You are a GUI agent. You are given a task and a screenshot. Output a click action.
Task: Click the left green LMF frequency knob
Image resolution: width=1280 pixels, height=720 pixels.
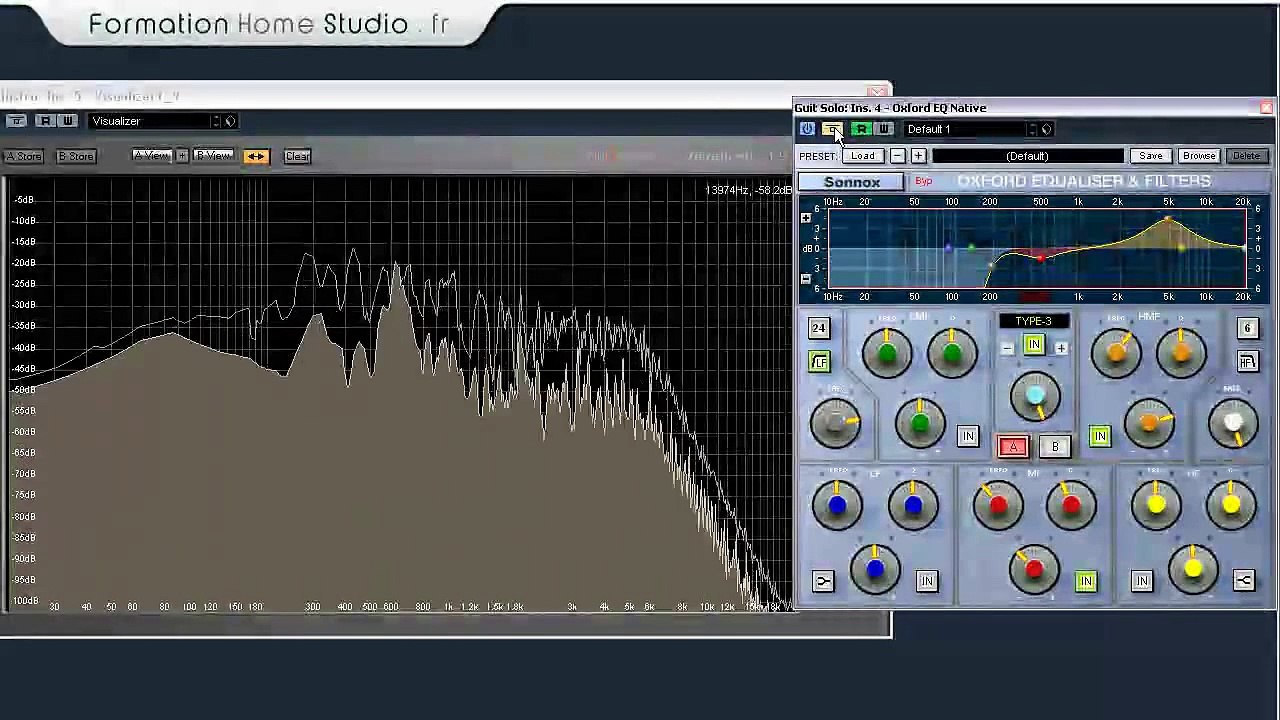(x=887, y=353)
